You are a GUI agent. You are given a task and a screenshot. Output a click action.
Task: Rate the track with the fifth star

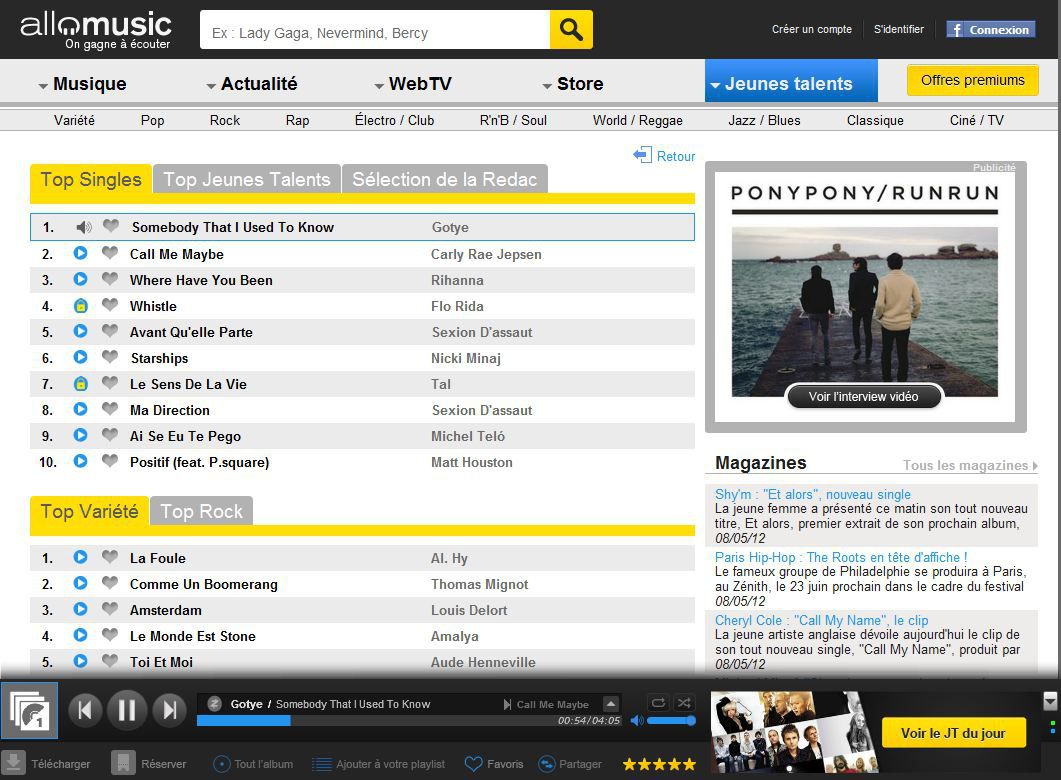(690, 764)
